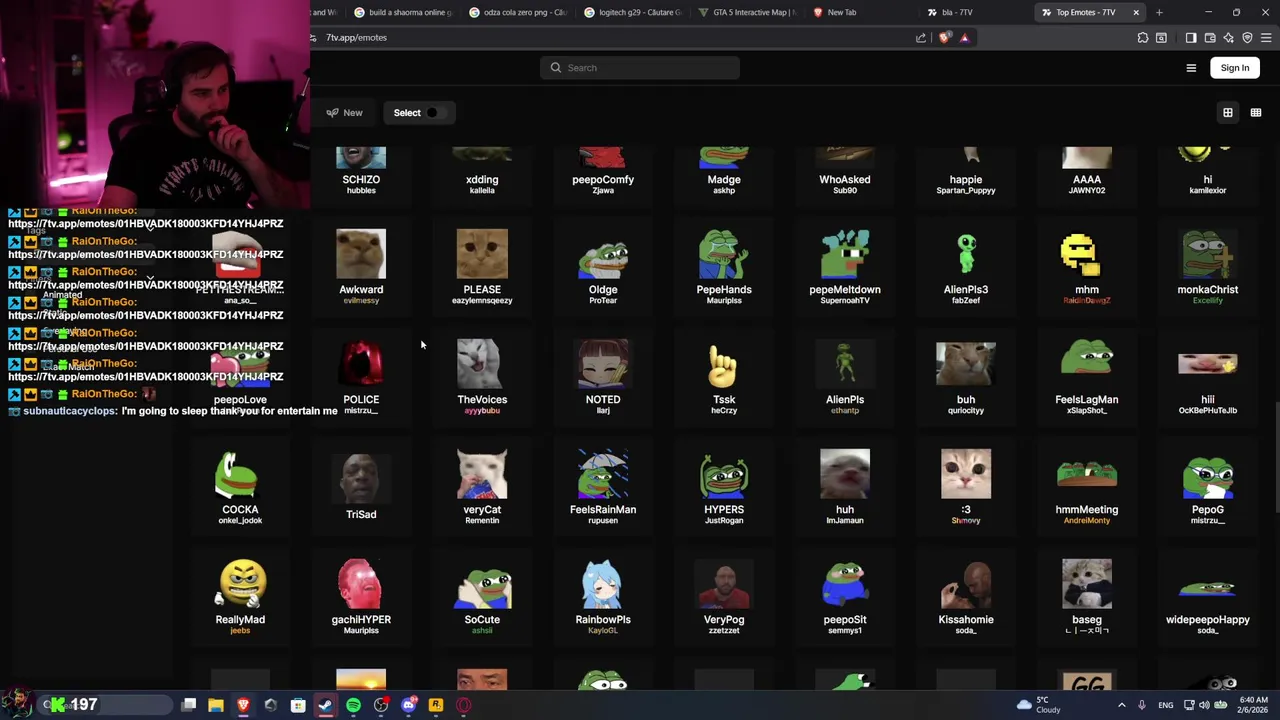This screenshot has height=720, width=1280.
Task: Open Leo AI sparkle icon
Action: 1229,38
